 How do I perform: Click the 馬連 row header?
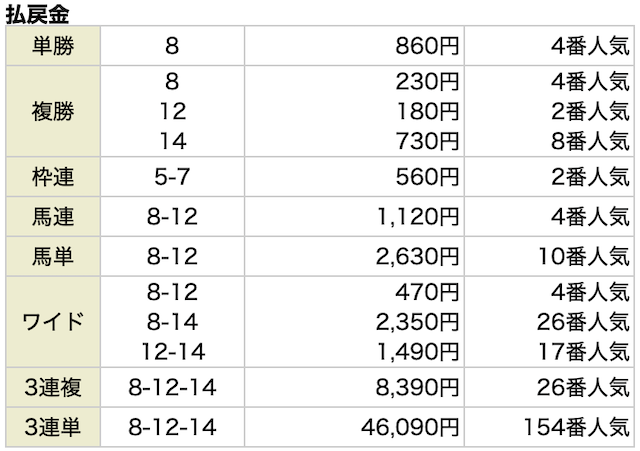(53, 217)
